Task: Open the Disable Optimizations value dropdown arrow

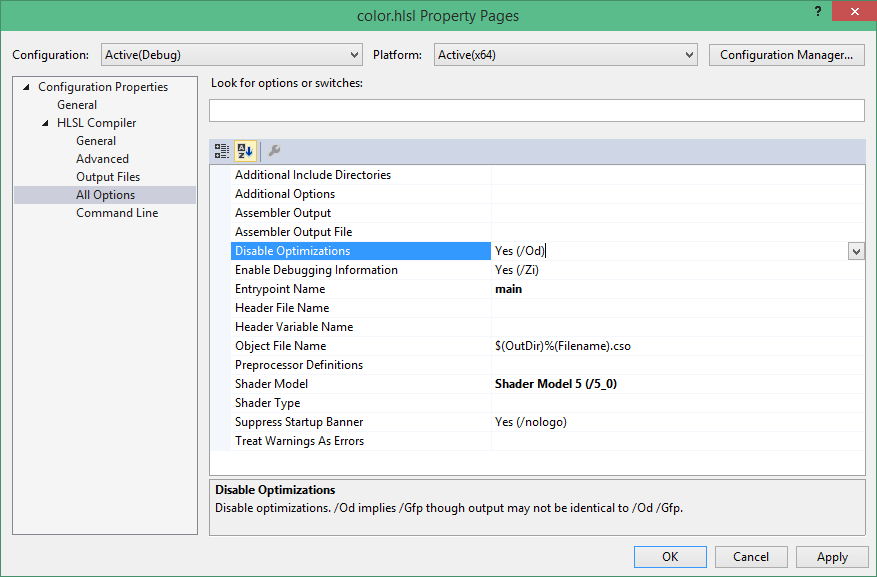Action: coord(856,252)
